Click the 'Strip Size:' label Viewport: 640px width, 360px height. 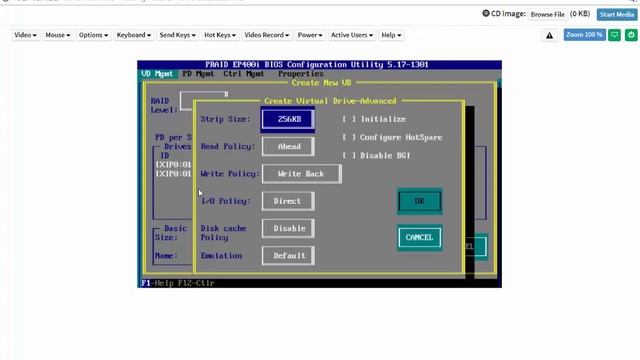pyautogui.click(x=225, y=119)
